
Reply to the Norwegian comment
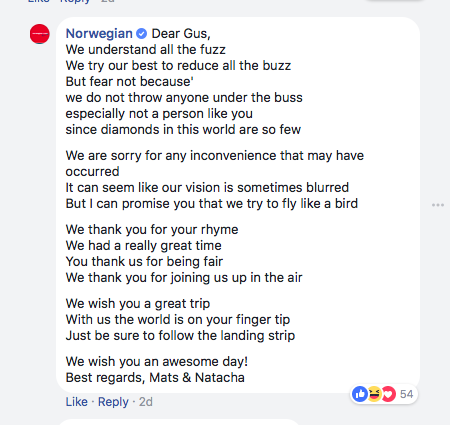point(113,402)
